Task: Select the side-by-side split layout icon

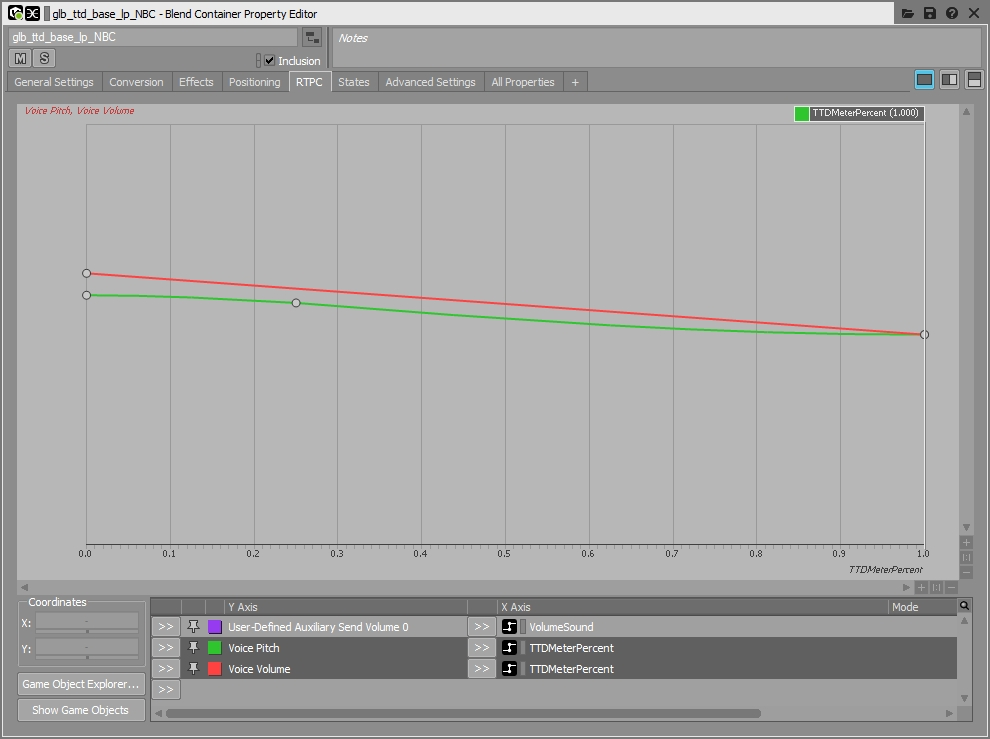Action: point(950,80)
